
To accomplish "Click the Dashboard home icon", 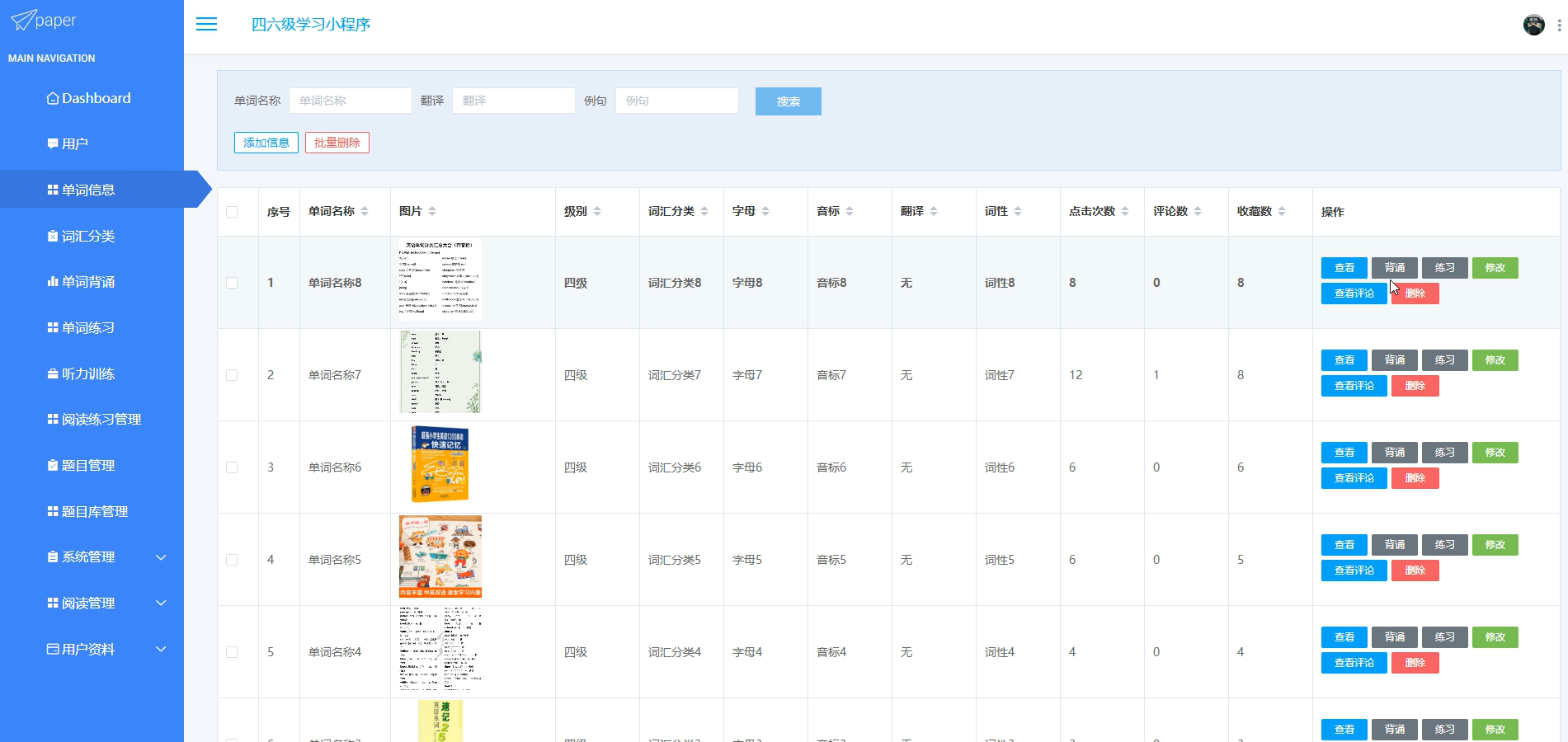I will click(53, 99).
